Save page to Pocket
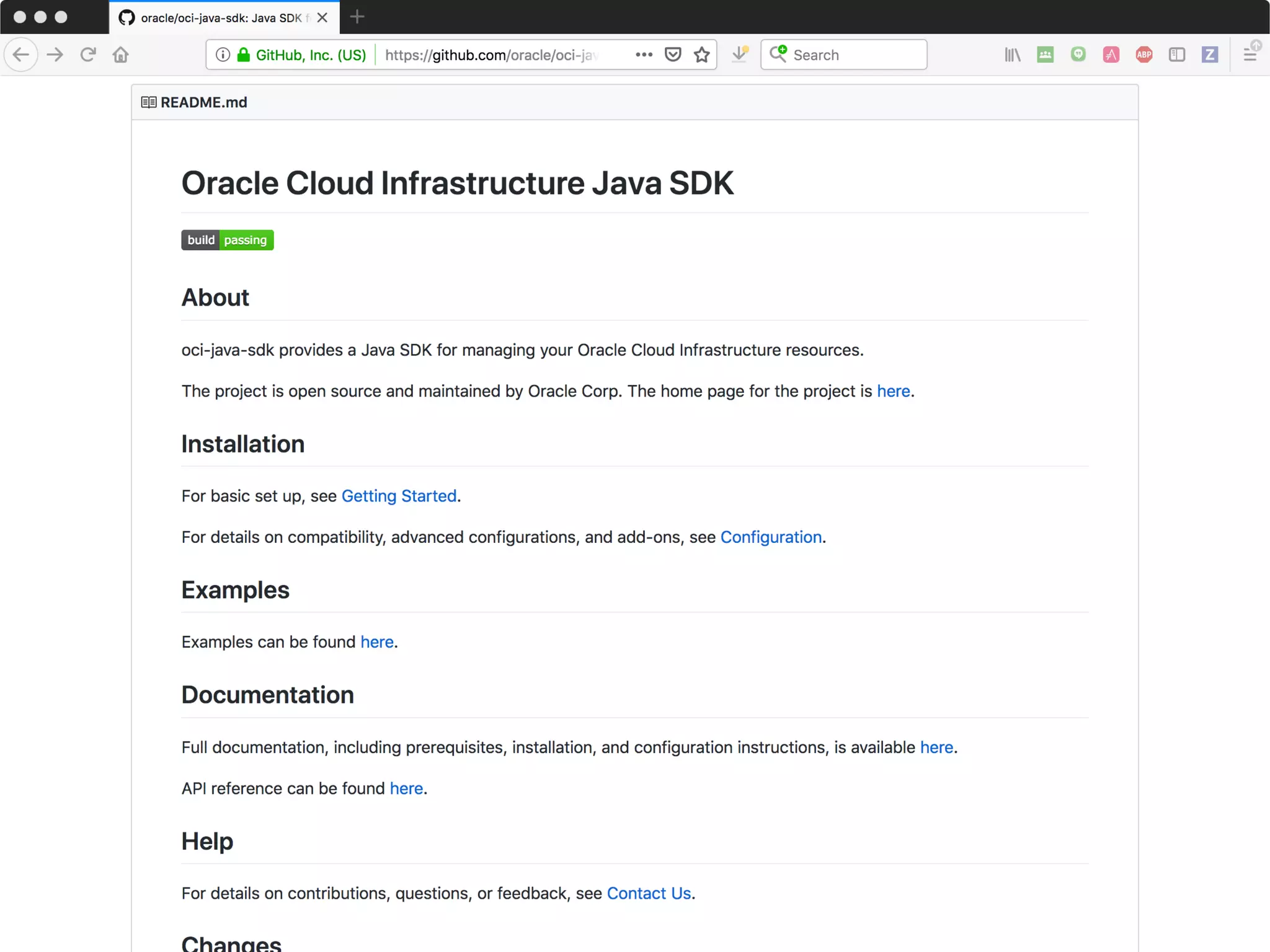This screenshot has width=1270, height=952. point(673,55)
